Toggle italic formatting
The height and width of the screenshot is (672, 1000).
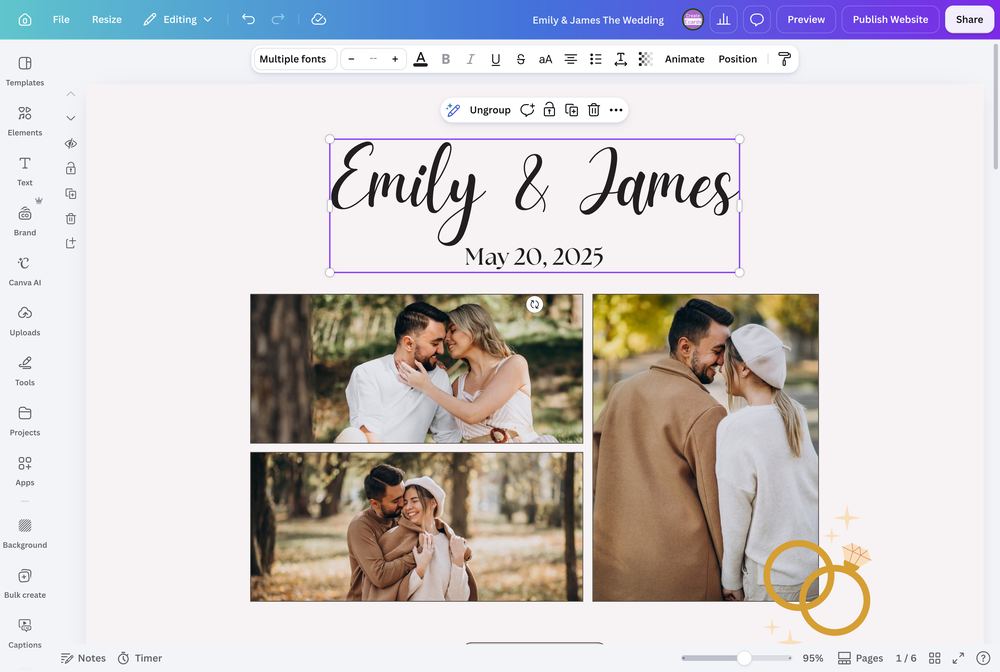coord(471,59)
